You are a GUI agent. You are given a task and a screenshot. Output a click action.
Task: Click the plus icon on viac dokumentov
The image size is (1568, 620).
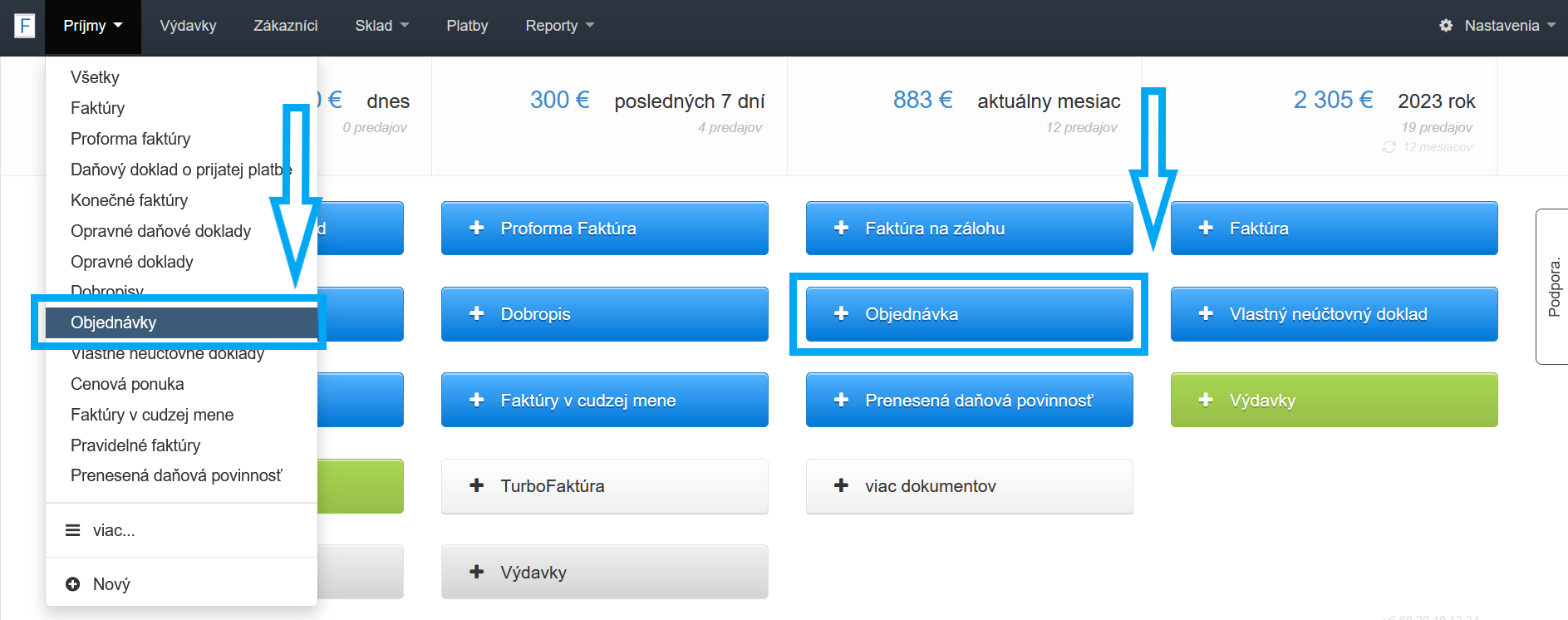tap(841, 485)
